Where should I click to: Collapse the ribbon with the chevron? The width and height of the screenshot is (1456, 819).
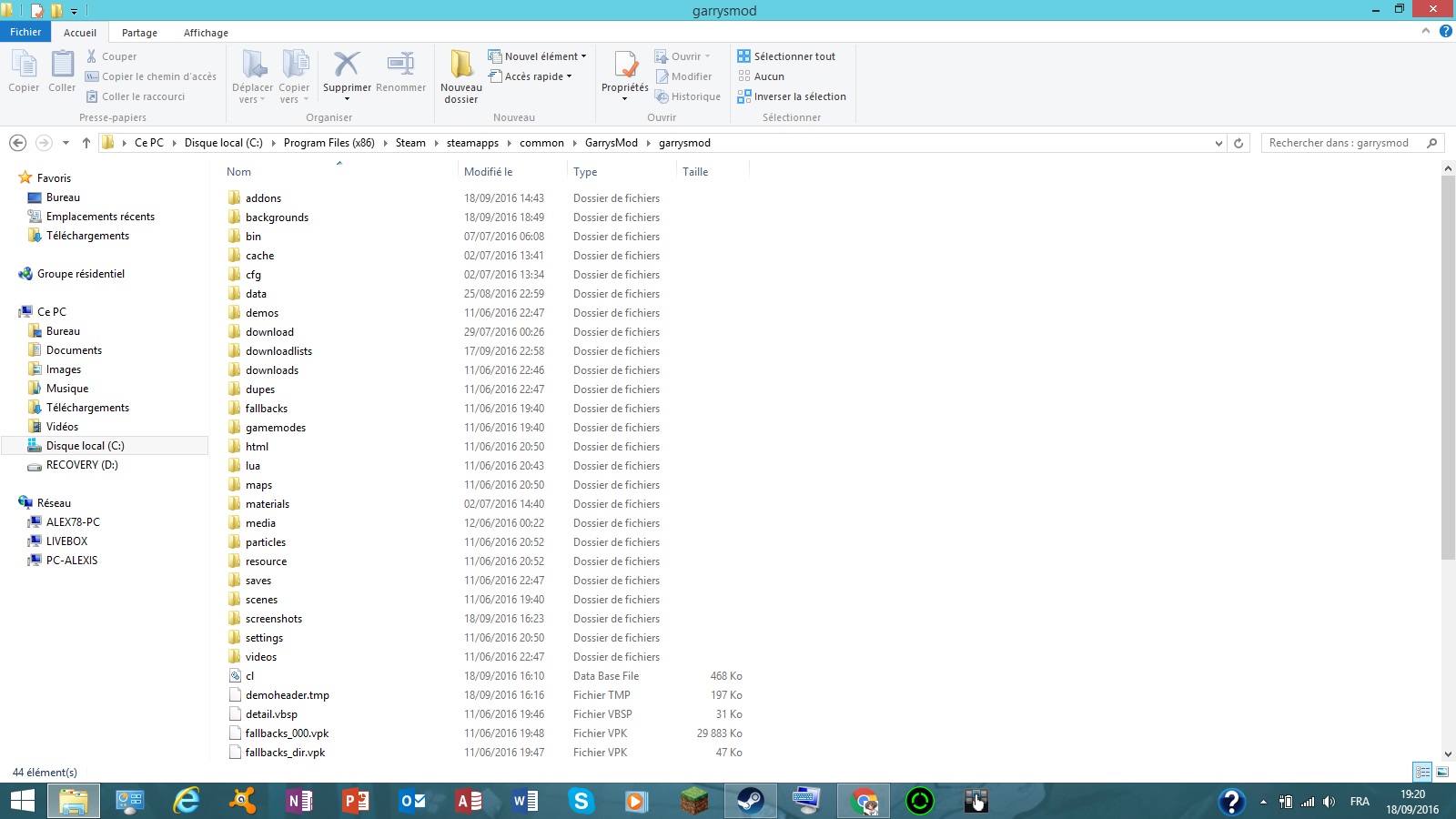(1426, 31)
